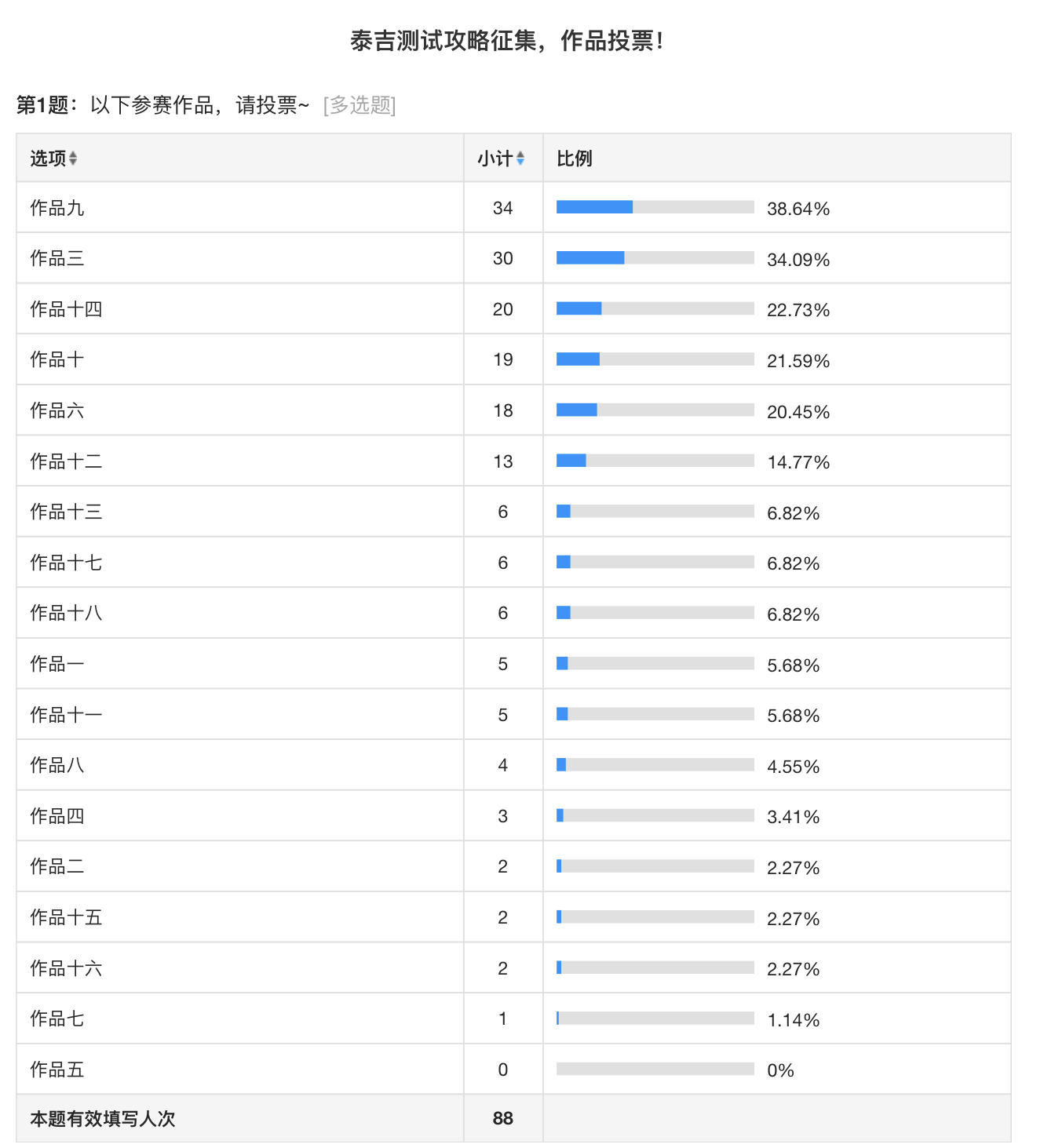This screenshot has height=1148, width=1044.
Task: Select the 作品十 row label
Action: (x=57, y=359)
